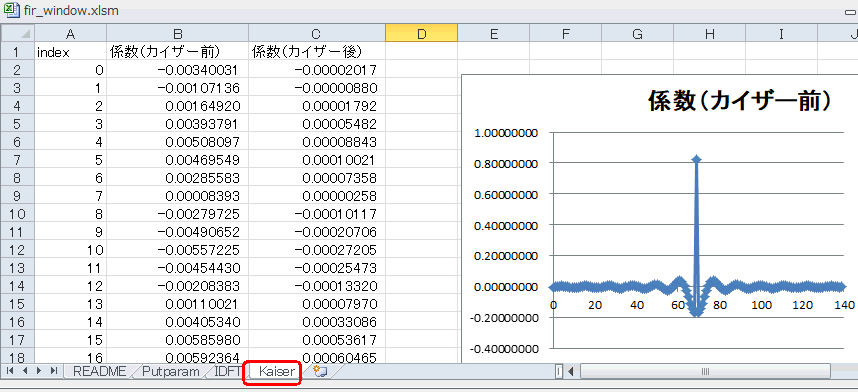Open the README sheet tab

click(100, 371)
